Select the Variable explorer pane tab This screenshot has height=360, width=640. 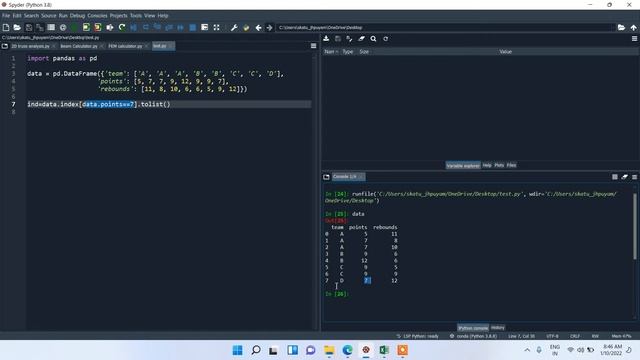click(463, 165)
